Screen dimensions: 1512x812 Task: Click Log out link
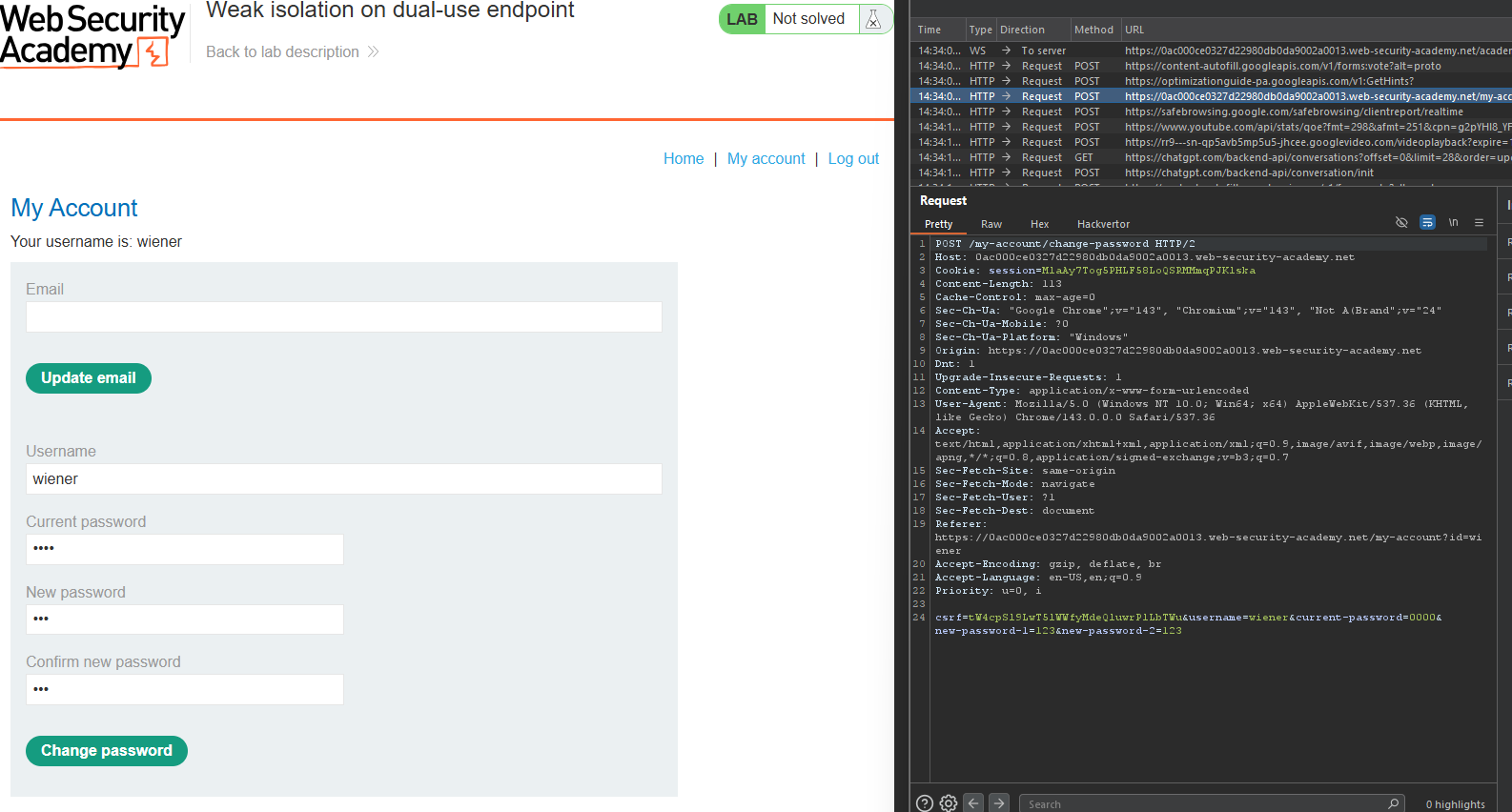(853, 158)
